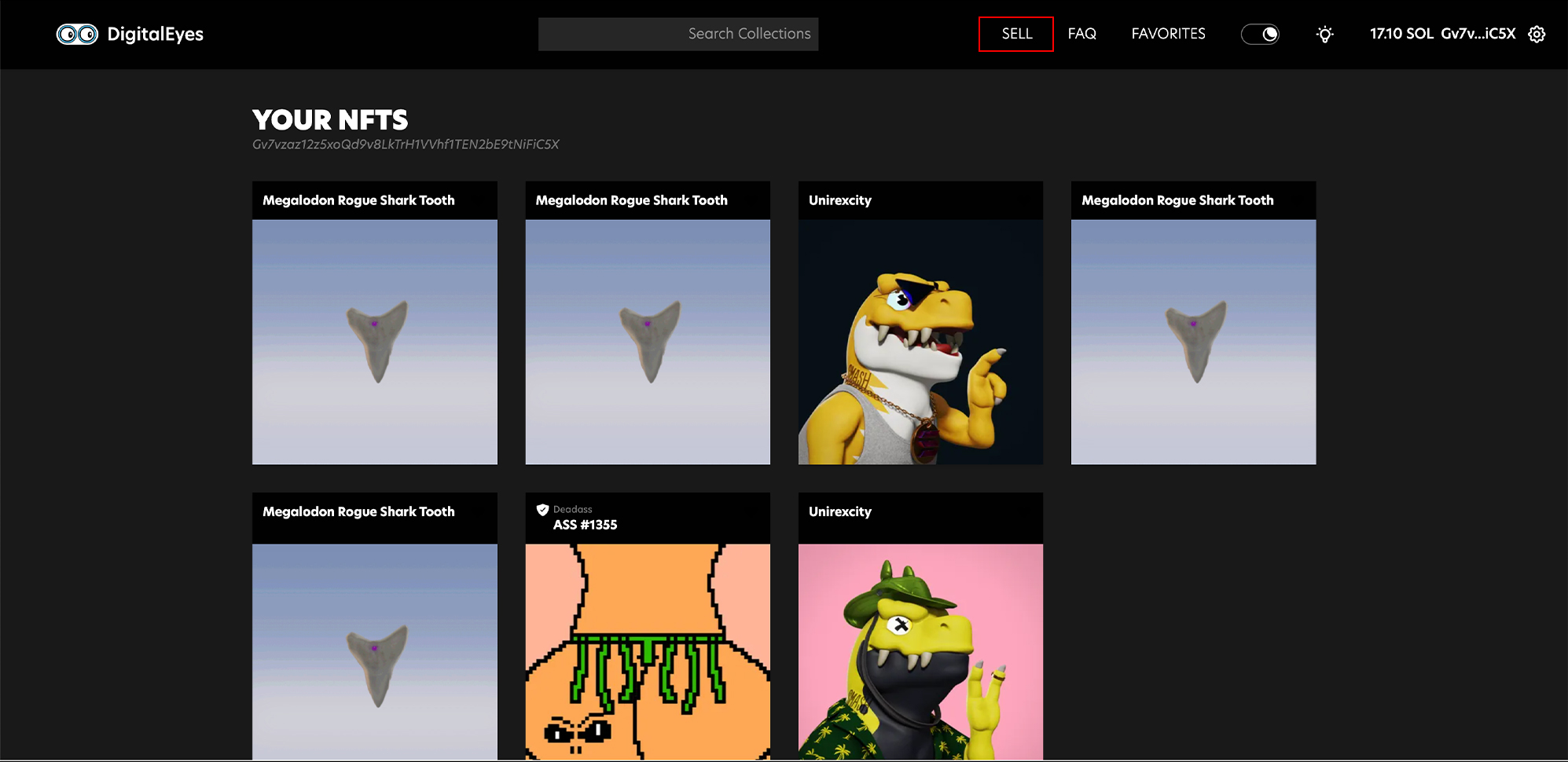Screen dimensions: 1568x762
Task: Click the bottom-left Megalodon Rogue Shark Tooth title
Action: (x=358, y=511)
